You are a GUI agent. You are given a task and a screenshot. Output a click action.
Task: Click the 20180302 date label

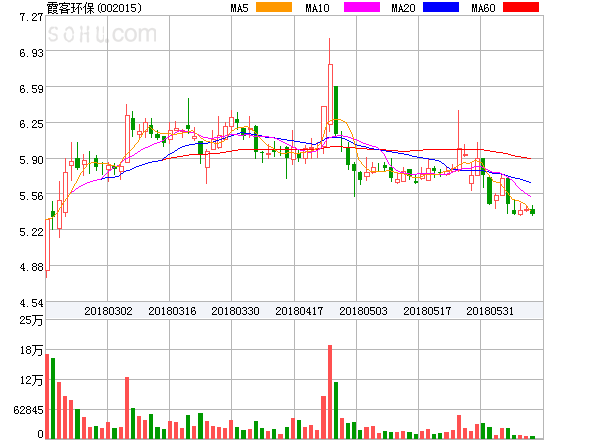point(108,311)
